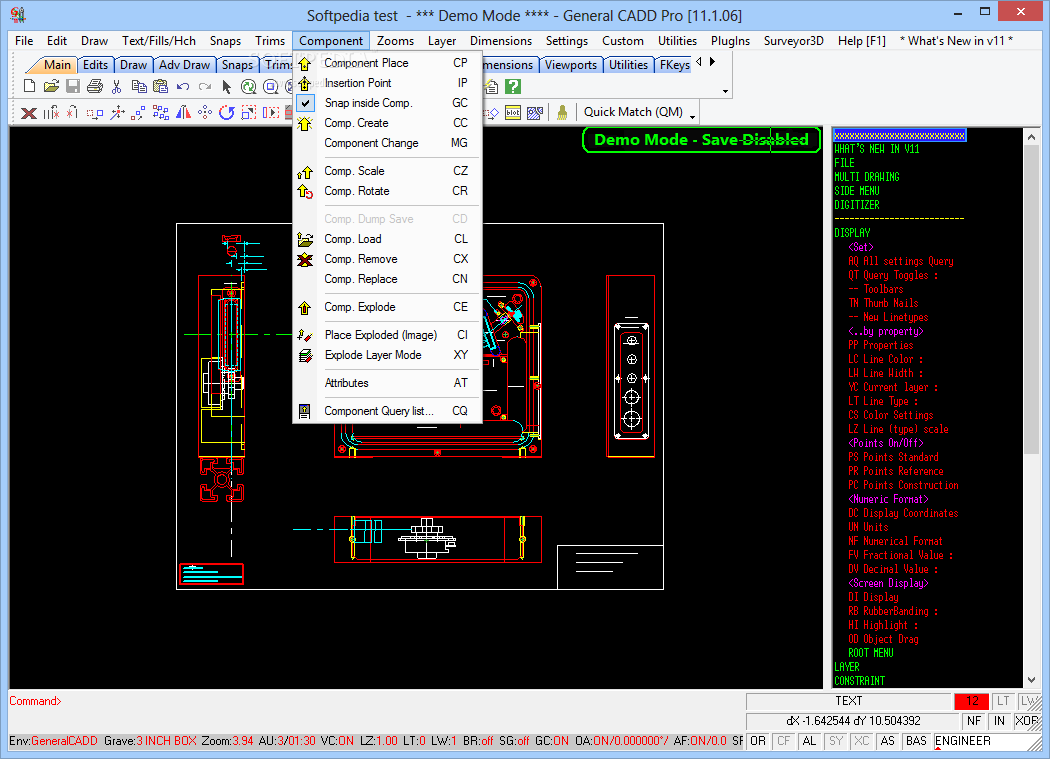Click the Quick Match (QM) button

click(633, 112)
